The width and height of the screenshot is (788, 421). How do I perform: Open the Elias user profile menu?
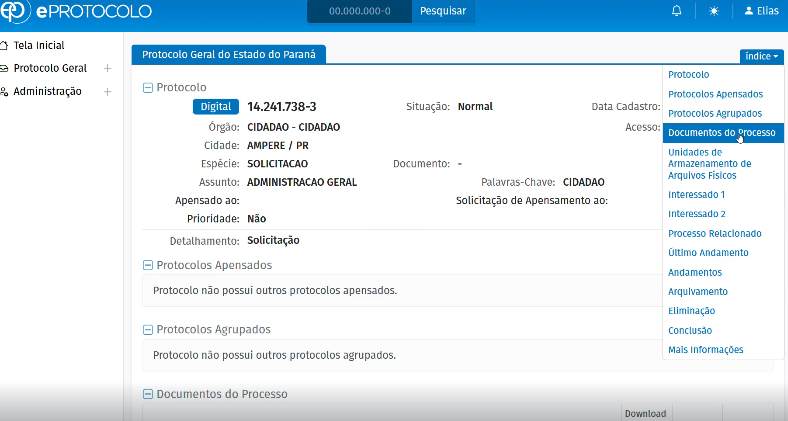(762, 11)
